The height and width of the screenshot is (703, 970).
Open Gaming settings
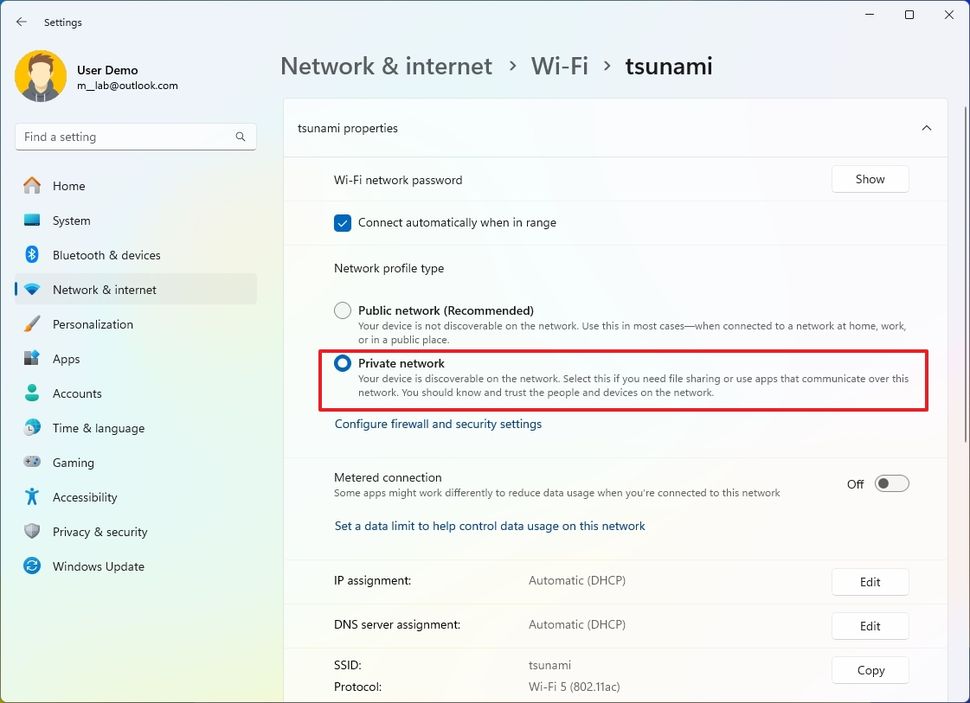tap(71, 462)
